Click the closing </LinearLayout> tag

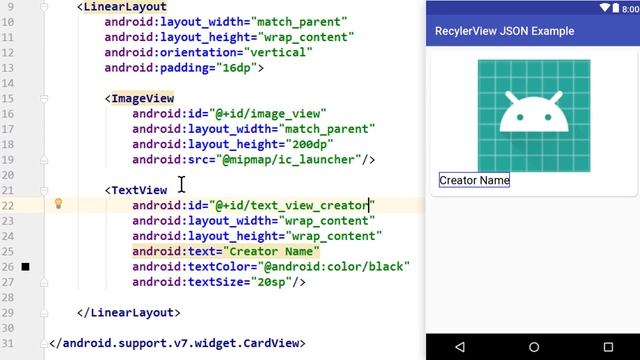coord(129,313)
